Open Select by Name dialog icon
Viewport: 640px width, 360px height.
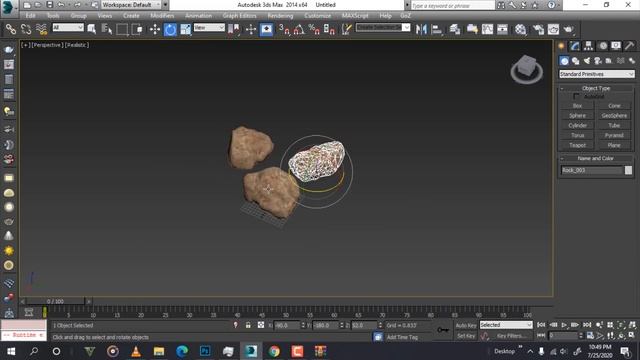107,29
